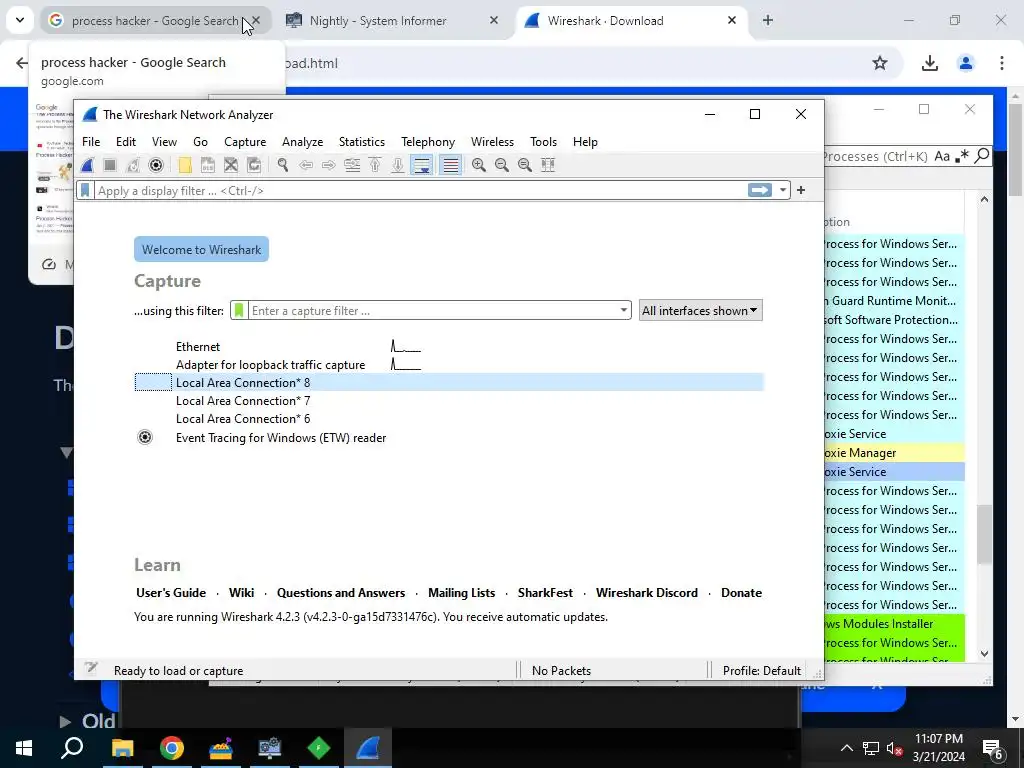Open Windows Start button on taskbar

(x=24, y=748)
